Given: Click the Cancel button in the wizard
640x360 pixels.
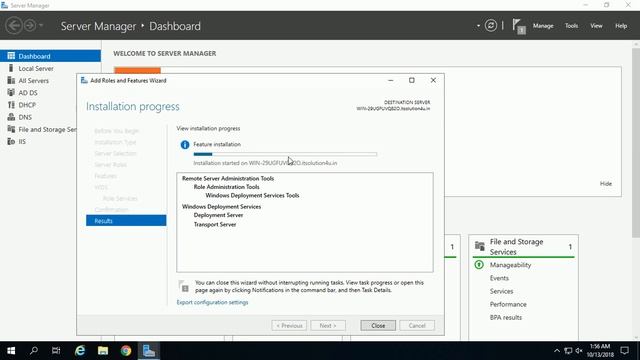Looking at the screenshot, I should click(x=417, y=325).
